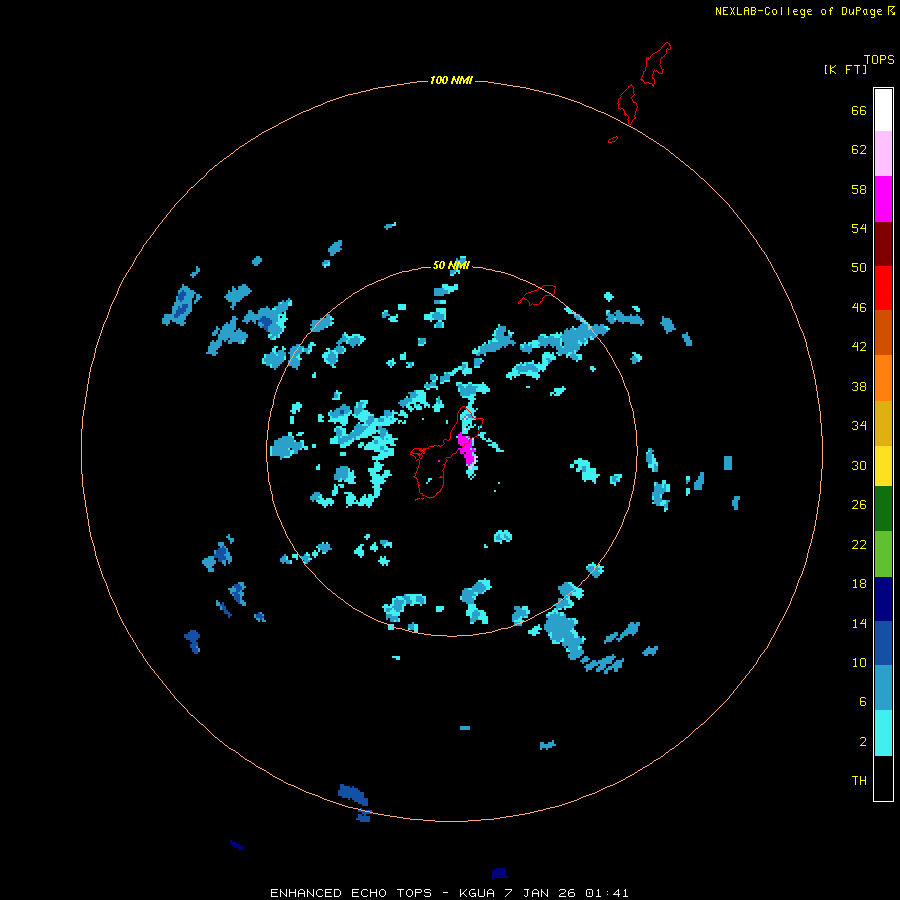The width and height of the screenshot is (900, 900).
Task: Click the Rota island outline near the 50 NMI ring
Action: tap(537, 295)
